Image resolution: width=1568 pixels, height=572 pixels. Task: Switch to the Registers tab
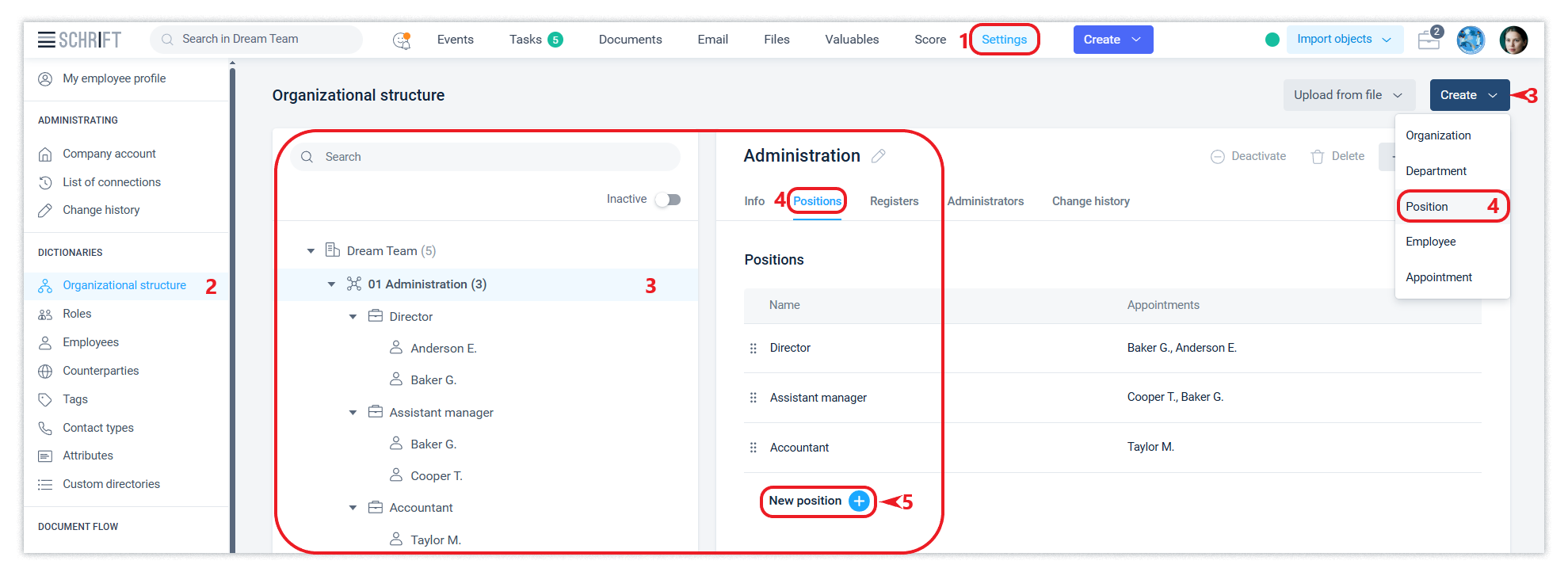(894, 201)
